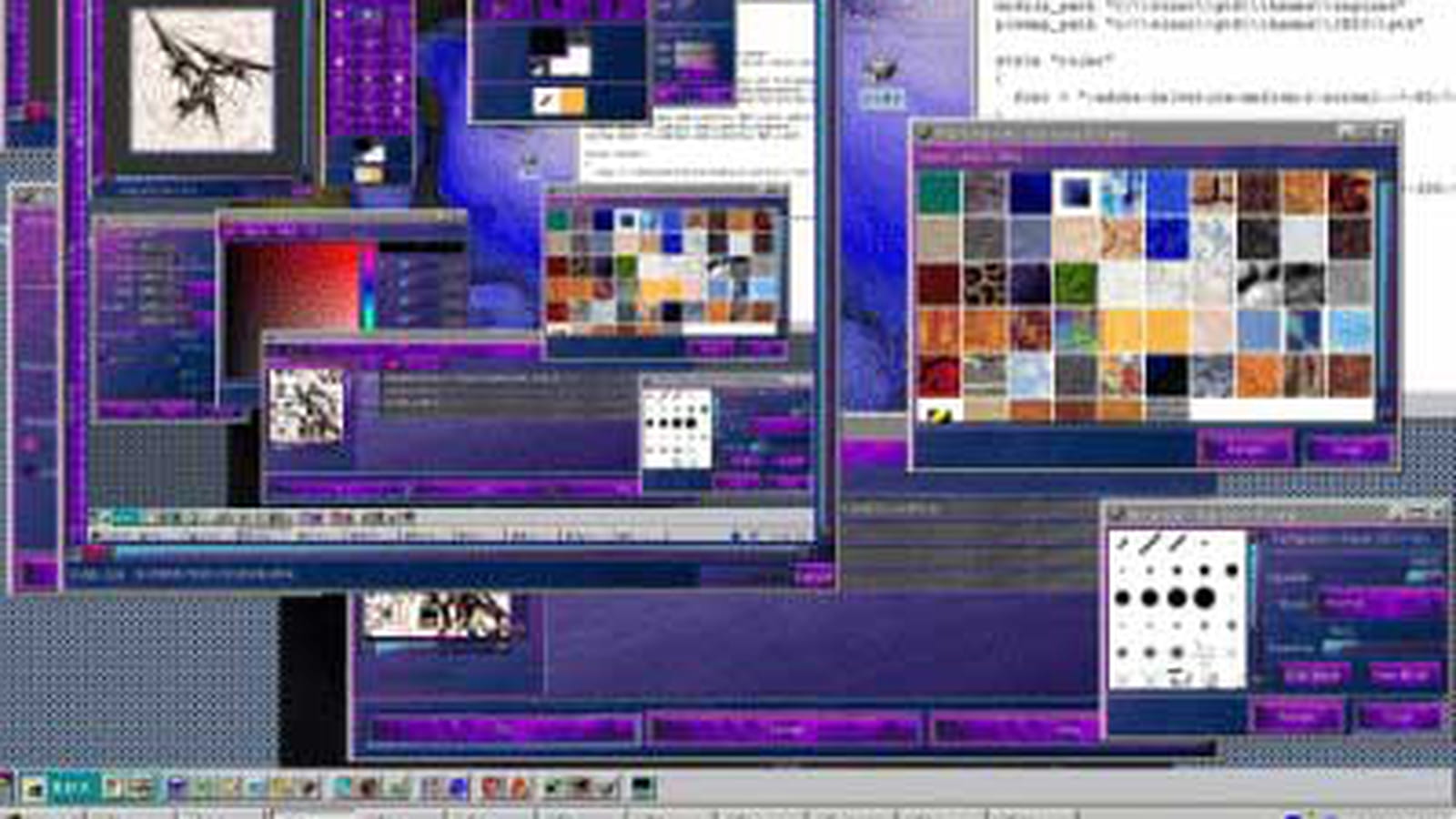Screen dimensions: 1456x819
Task: Click the active brush and orange pattern indicator
Action: tap(559, 101)
